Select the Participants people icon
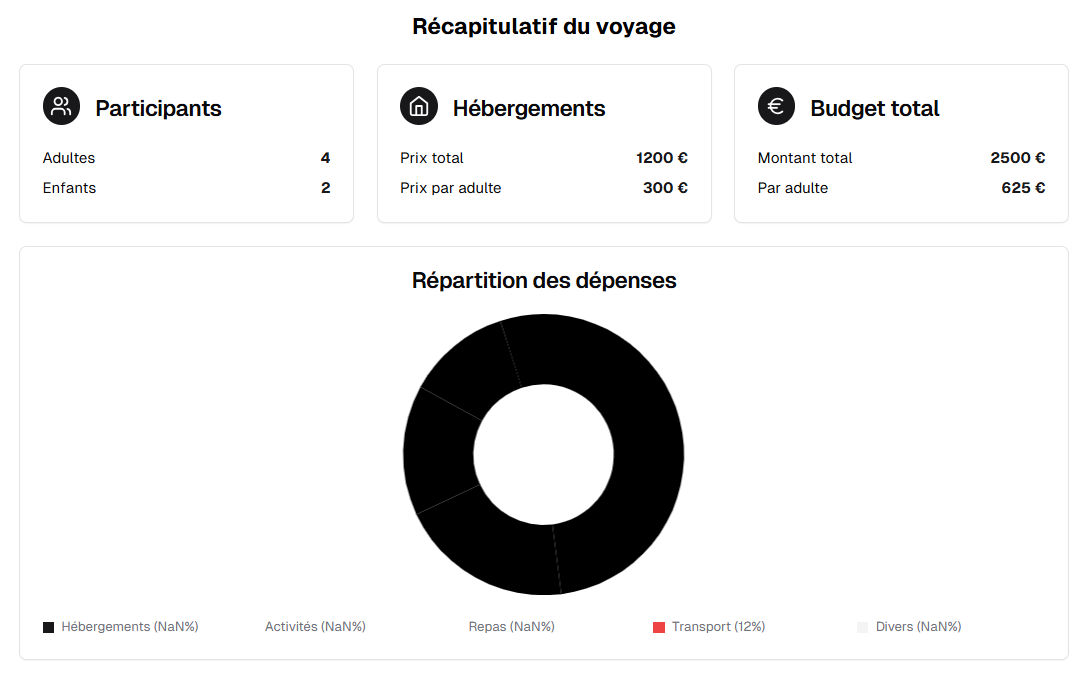 coord(61,106)
